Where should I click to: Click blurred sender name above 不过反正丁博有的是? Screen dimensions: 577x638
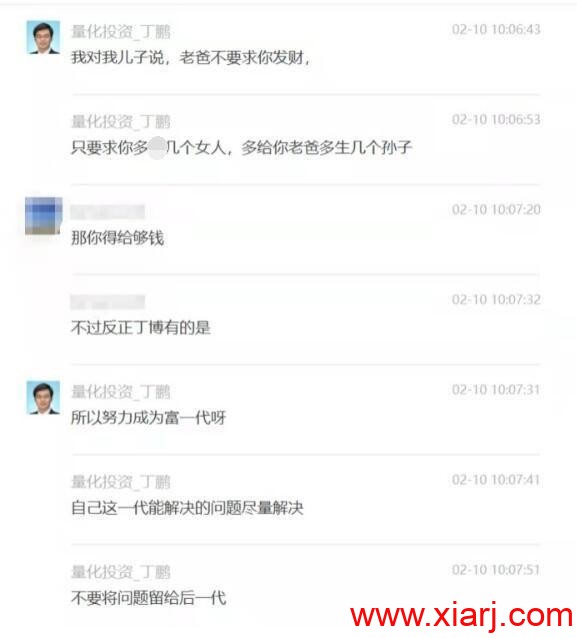(107, 302)
